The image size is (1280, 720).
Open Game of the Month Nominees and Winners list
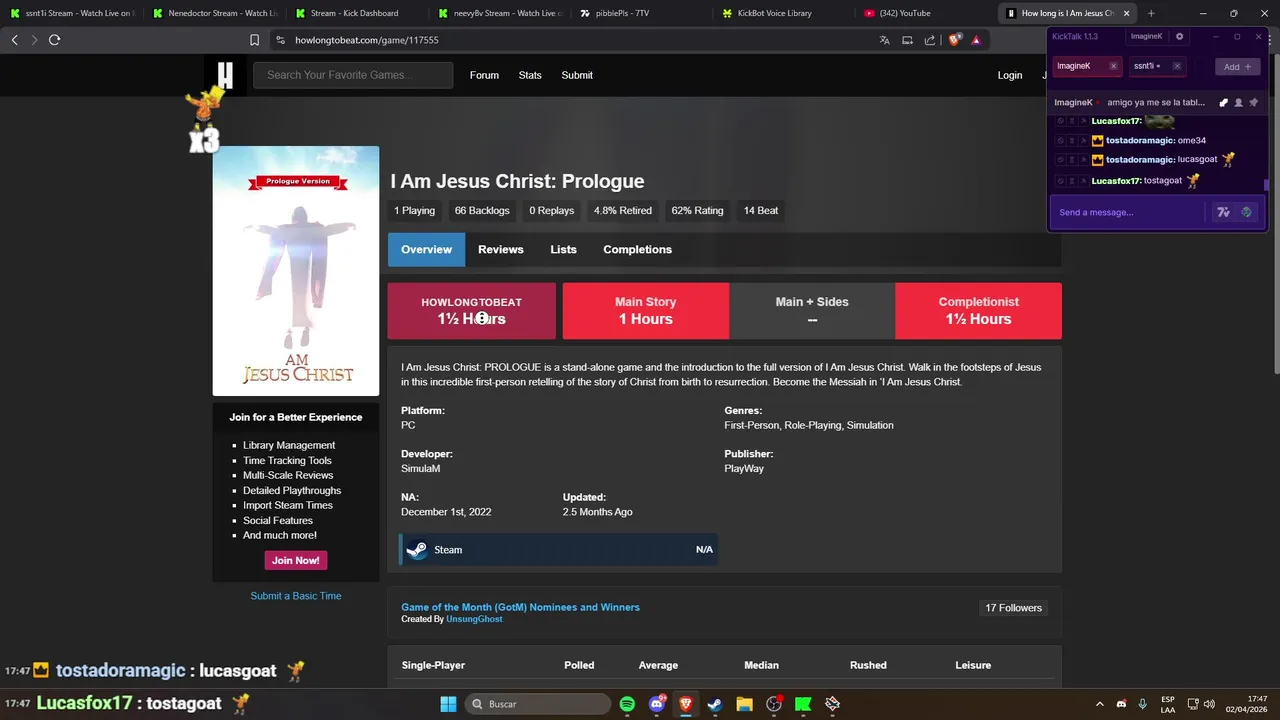tap(520, 607)
